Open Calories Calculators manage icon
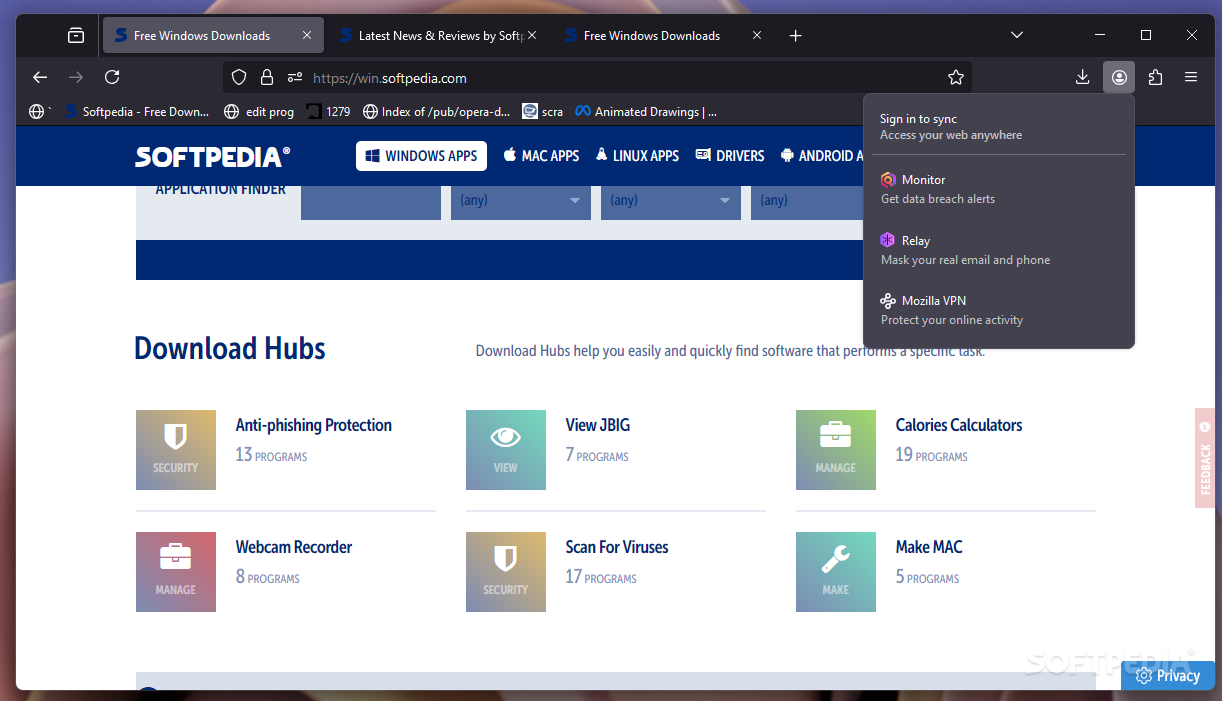1222x701 pixels. pos(836,450)
